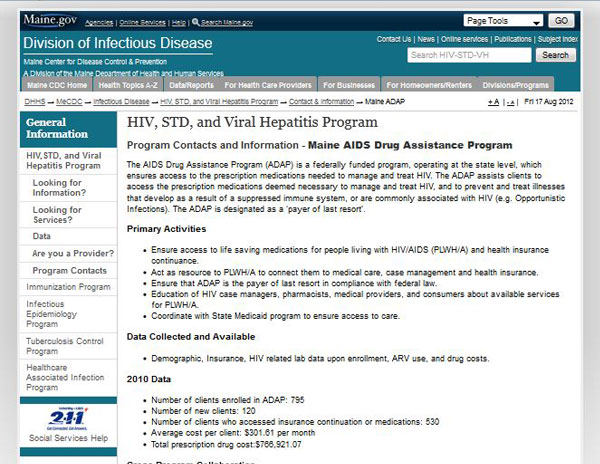600x464 pixels.
Task: Open the DHHS breadcrumb link
Action: pos(34,102)
